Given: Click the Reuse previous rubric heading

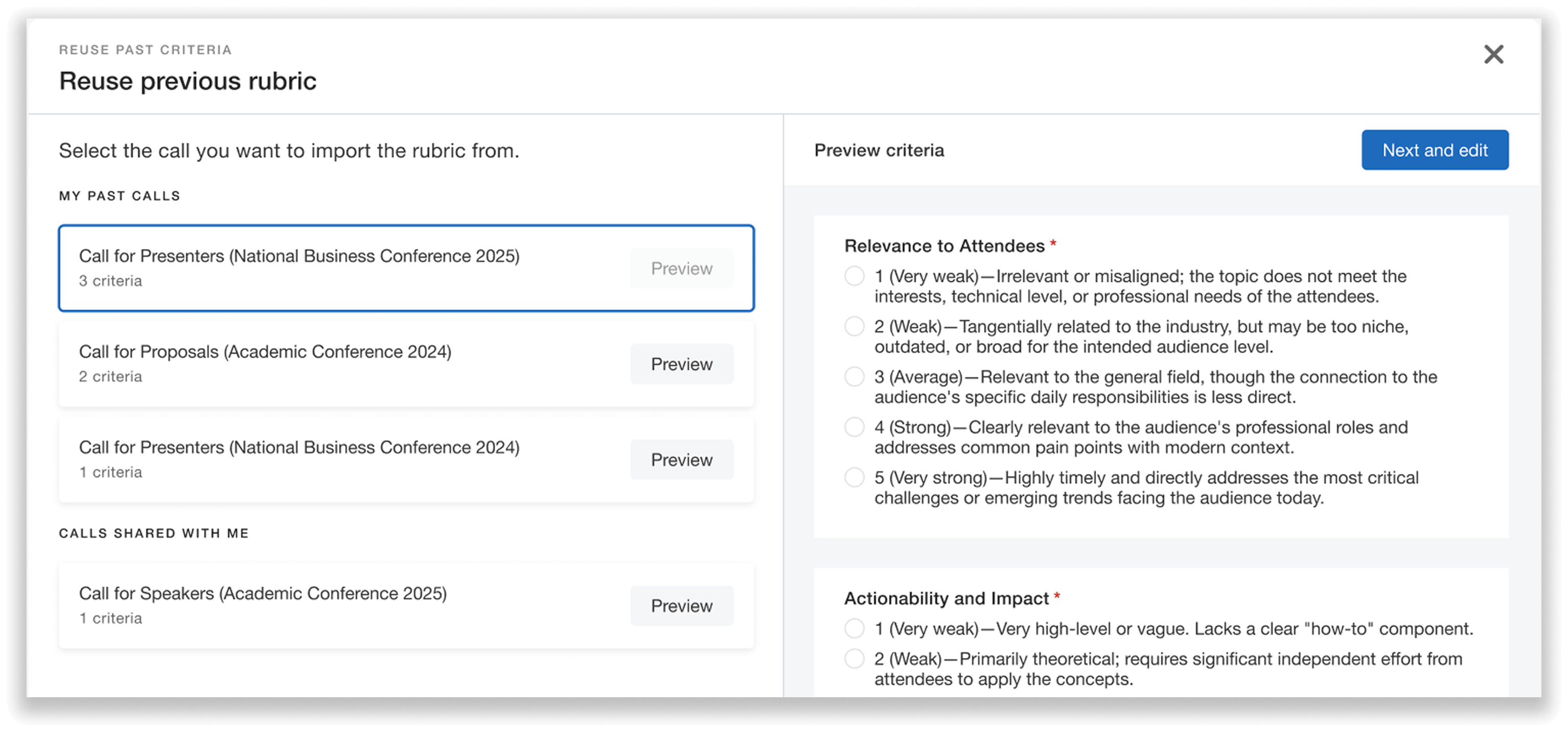Looking at the screenshot, I should tap(188, 81).
